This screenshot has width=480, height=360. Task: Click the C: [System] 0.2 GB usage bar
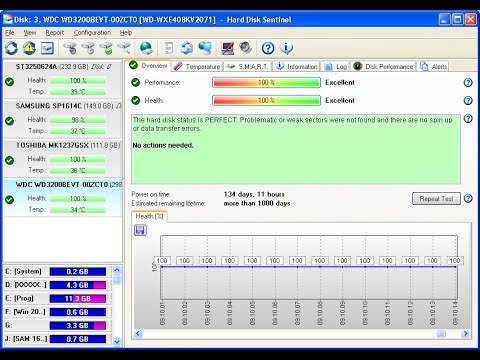pyautogui.click(x=78, y=272)
